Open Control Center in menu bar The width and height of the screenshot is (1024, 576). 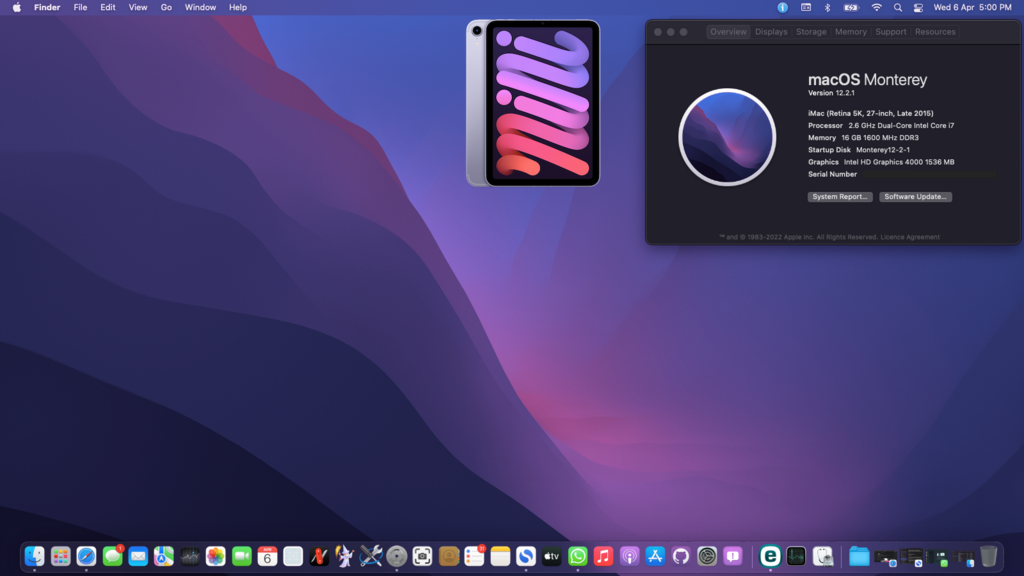click(x=918, y=7)
